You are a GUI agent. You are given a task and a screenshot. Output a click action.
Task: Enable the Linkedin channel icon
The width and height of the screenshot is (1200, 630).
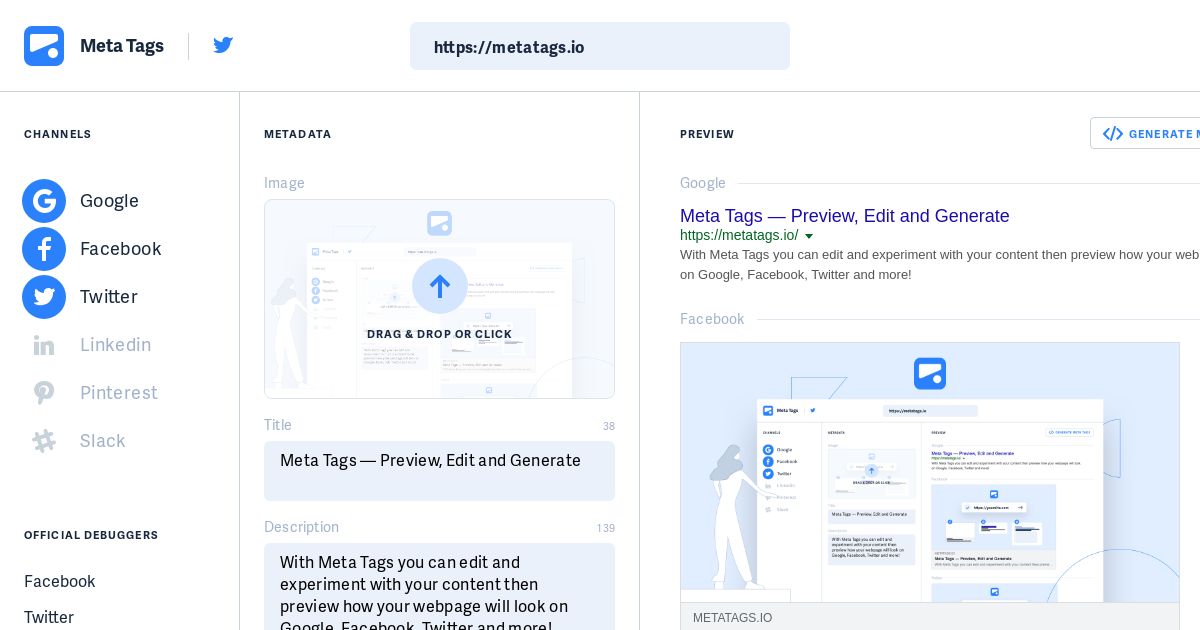click(x=44, y=346)
